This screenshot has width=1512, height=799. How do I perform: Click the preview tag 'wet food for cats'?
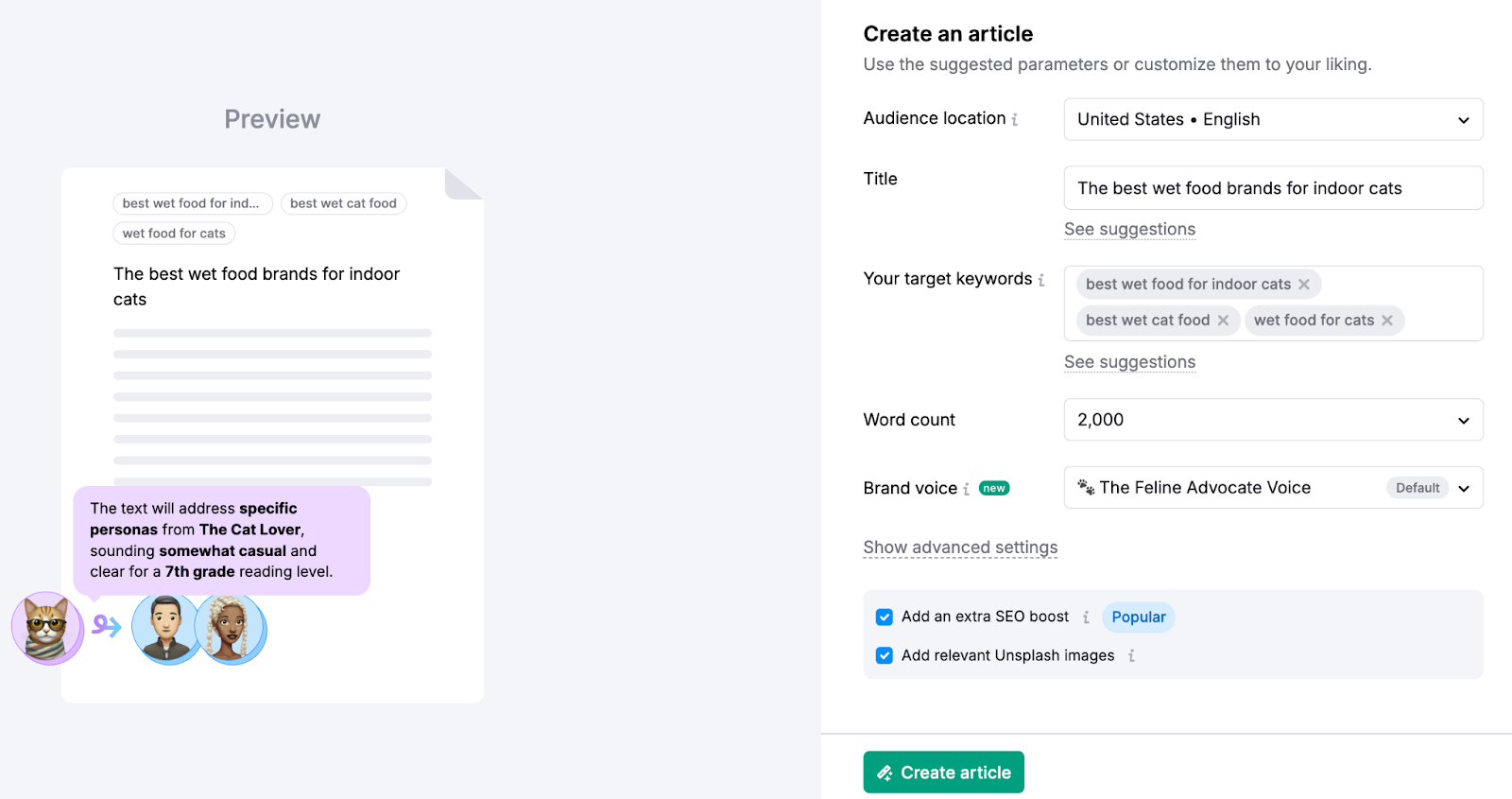pos(174,234)
